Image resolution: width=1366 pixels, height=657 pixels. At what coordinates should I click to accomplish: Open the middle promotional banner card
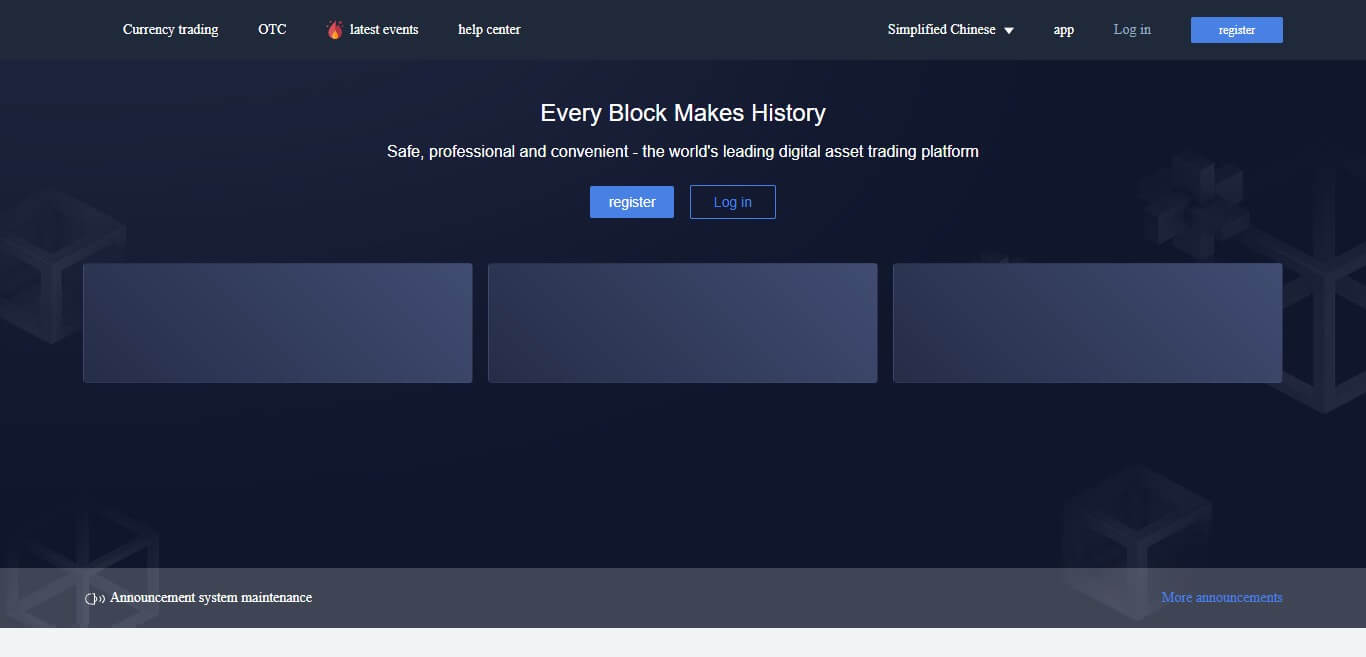(x=682, y=322)
